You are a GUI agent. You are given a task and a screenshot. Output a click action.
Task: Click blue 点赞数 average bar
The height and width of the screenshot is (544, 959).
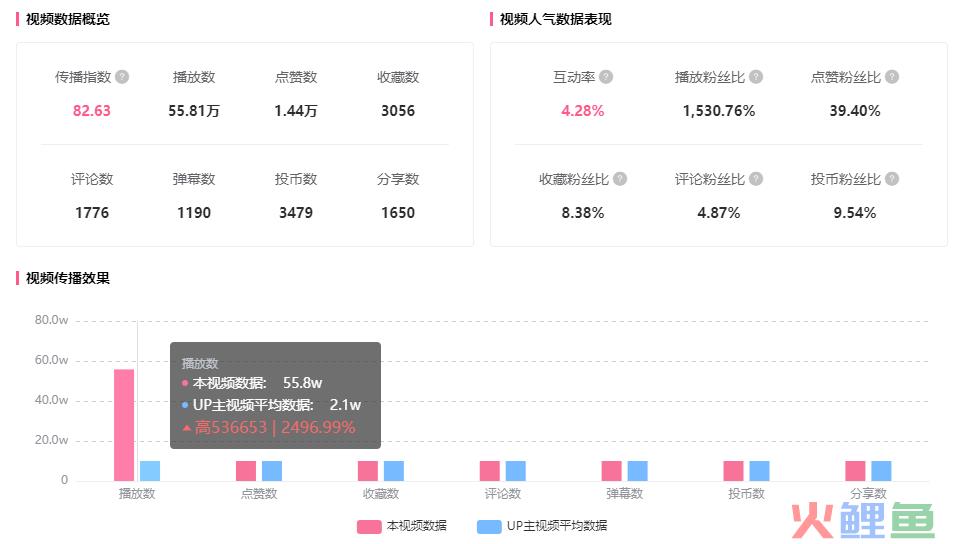(x=272, y=471)
